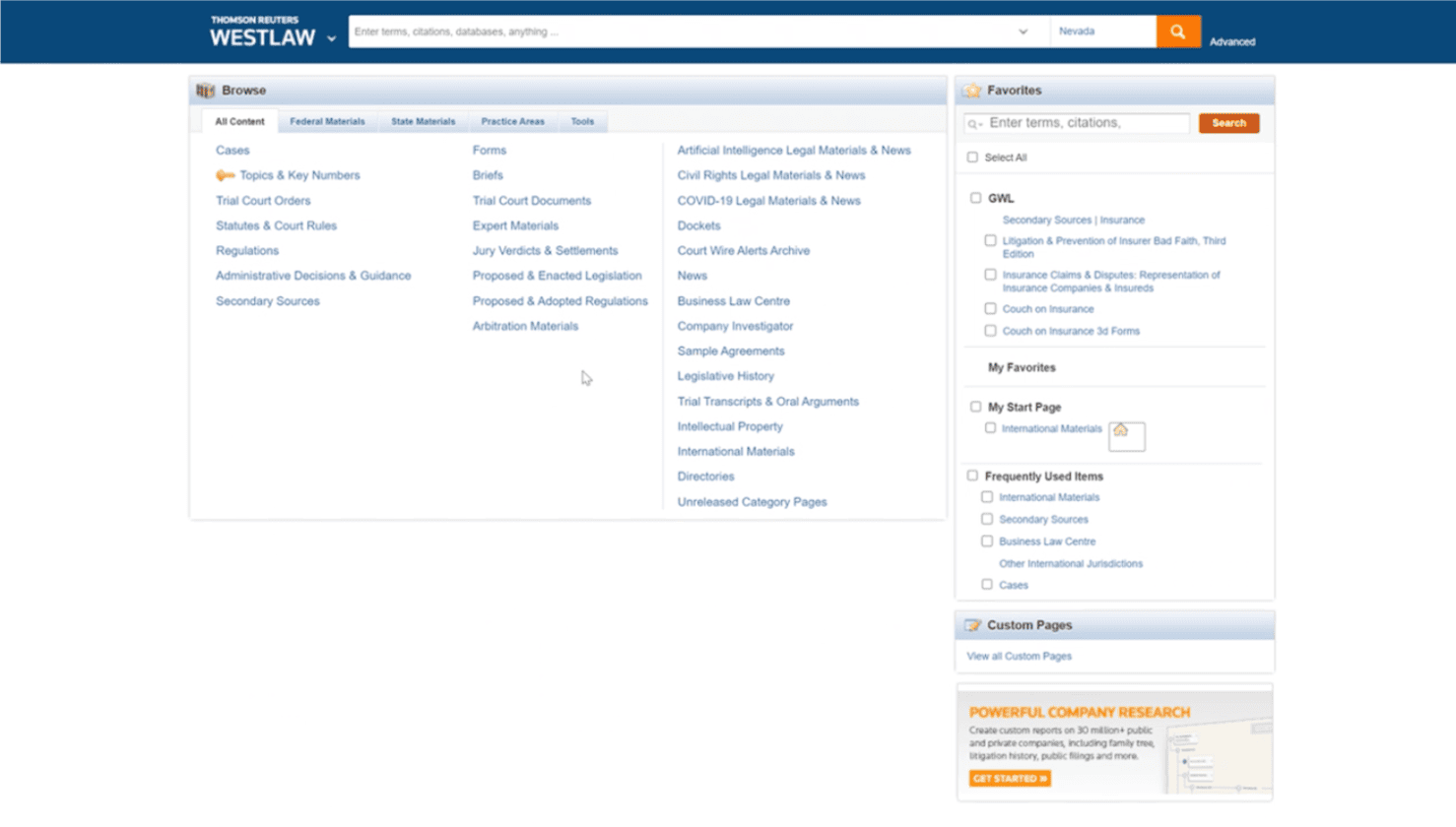Viewport: 1456px width, 827px height.
Task: Click the GET STARTED button in ad
Action: (1010, 779)
